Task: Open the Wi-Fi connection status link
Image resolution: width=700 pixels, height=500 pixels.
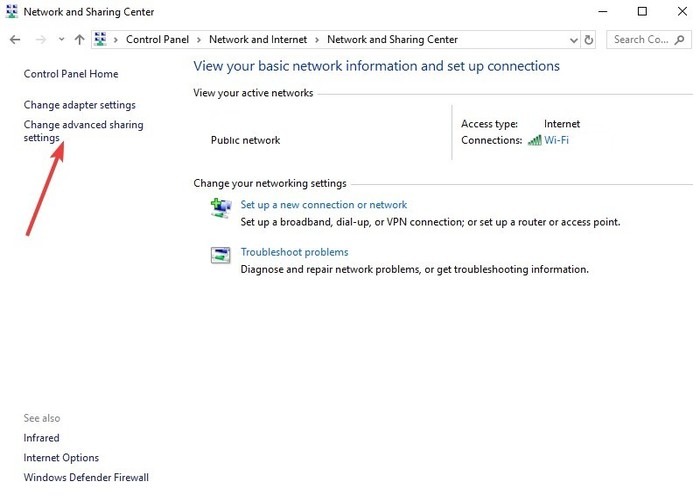Action: coord(556,140)
